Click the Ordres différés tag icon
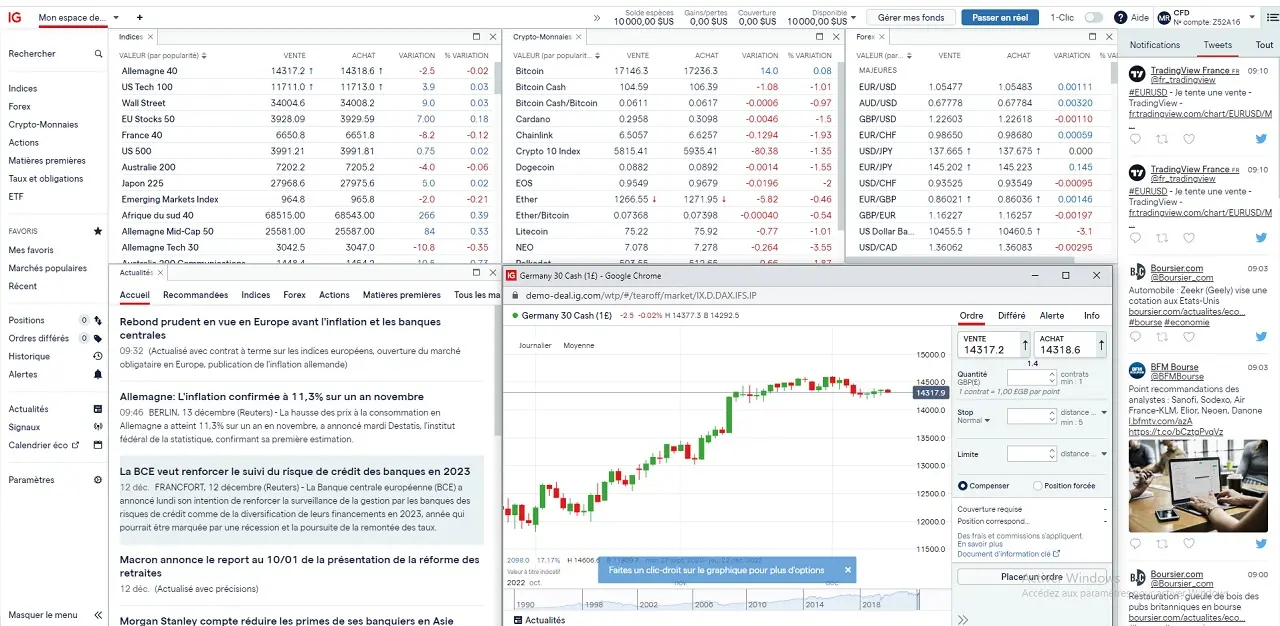The width and height of the screenshot is (1280, 626). coord(98,339)
